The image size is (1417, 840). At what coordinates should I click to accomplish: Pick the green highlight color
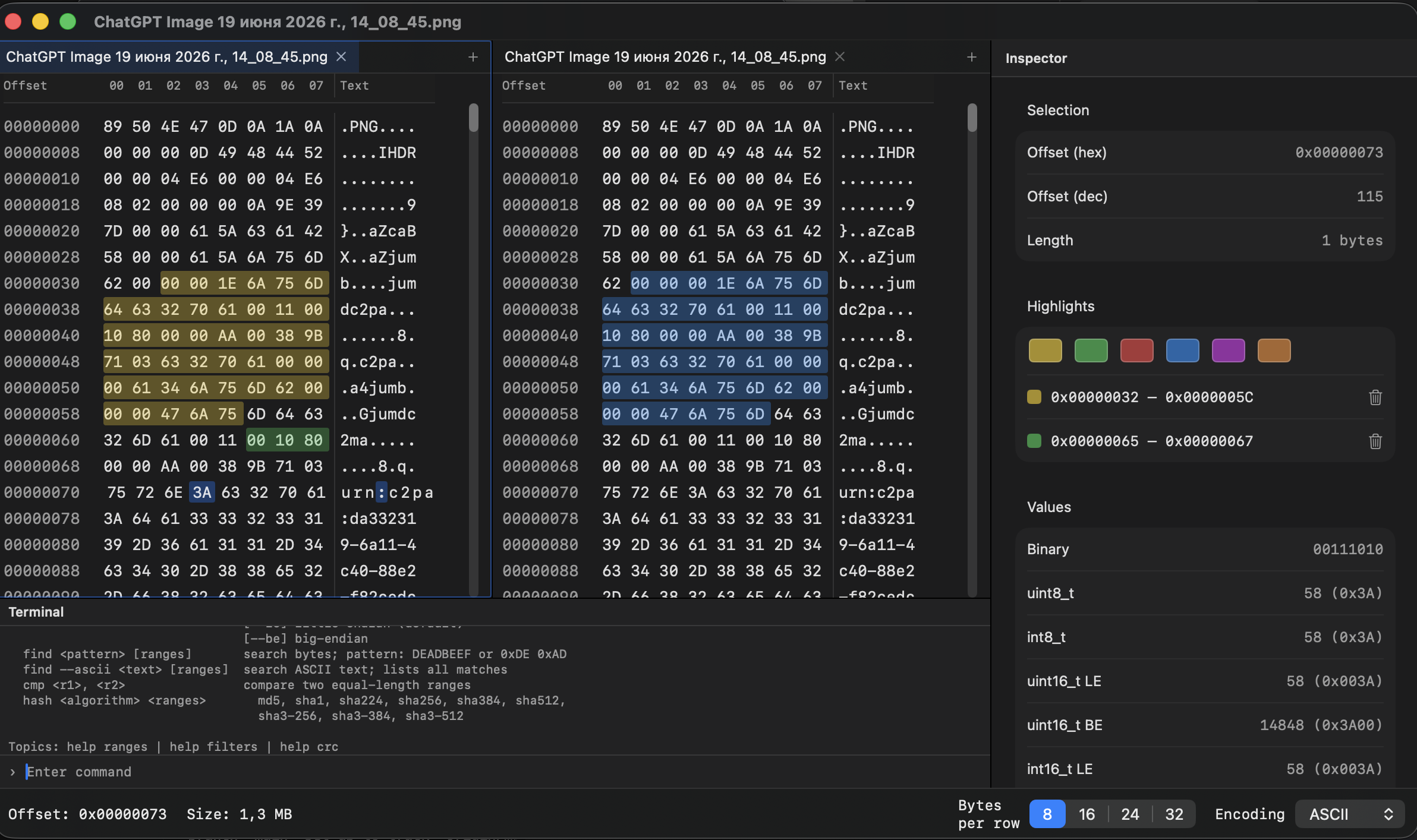pyautogui.click(x=1091, y=350)
